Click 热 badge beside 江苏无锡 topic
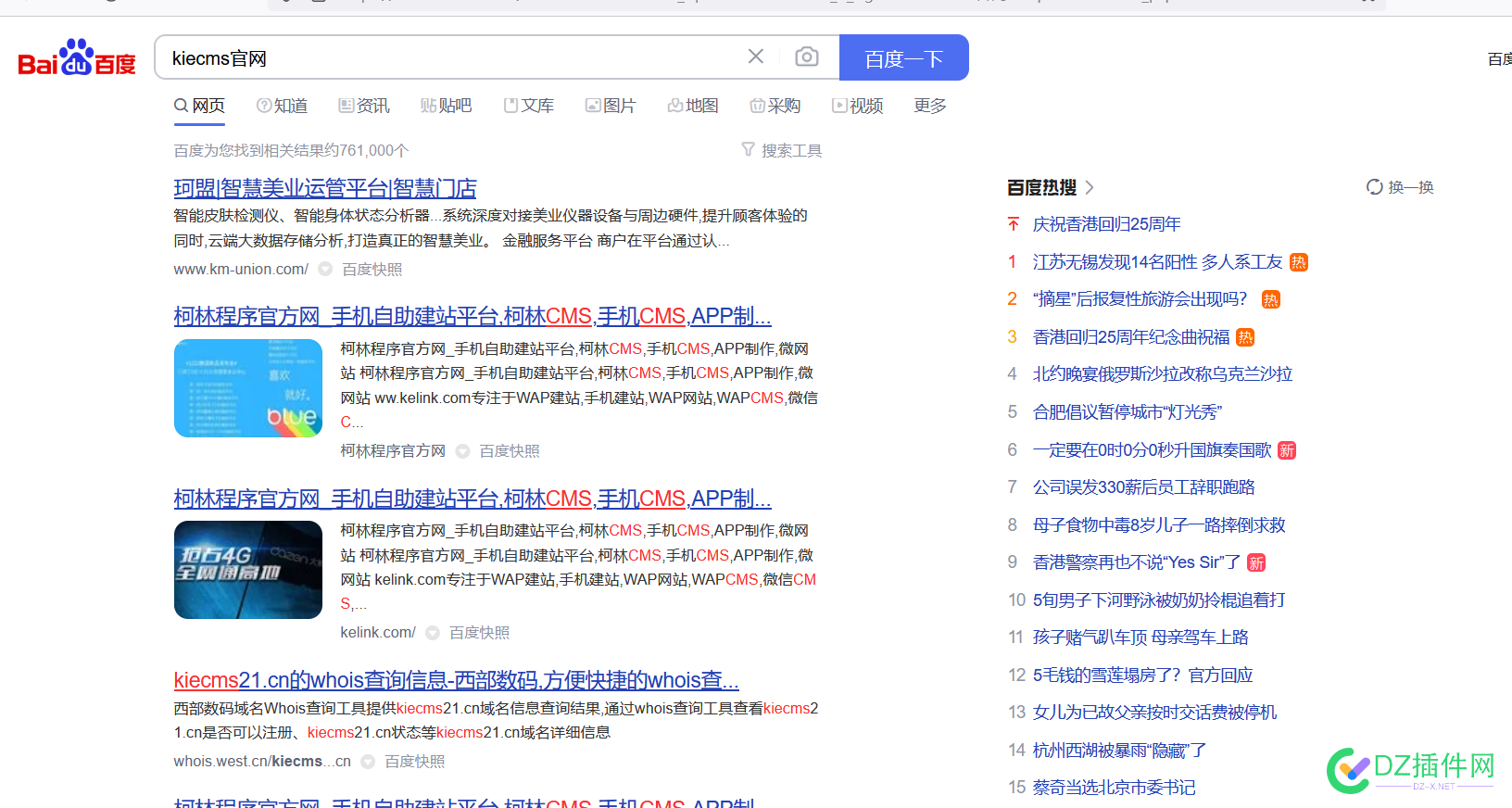 (x=1299, y=262)
